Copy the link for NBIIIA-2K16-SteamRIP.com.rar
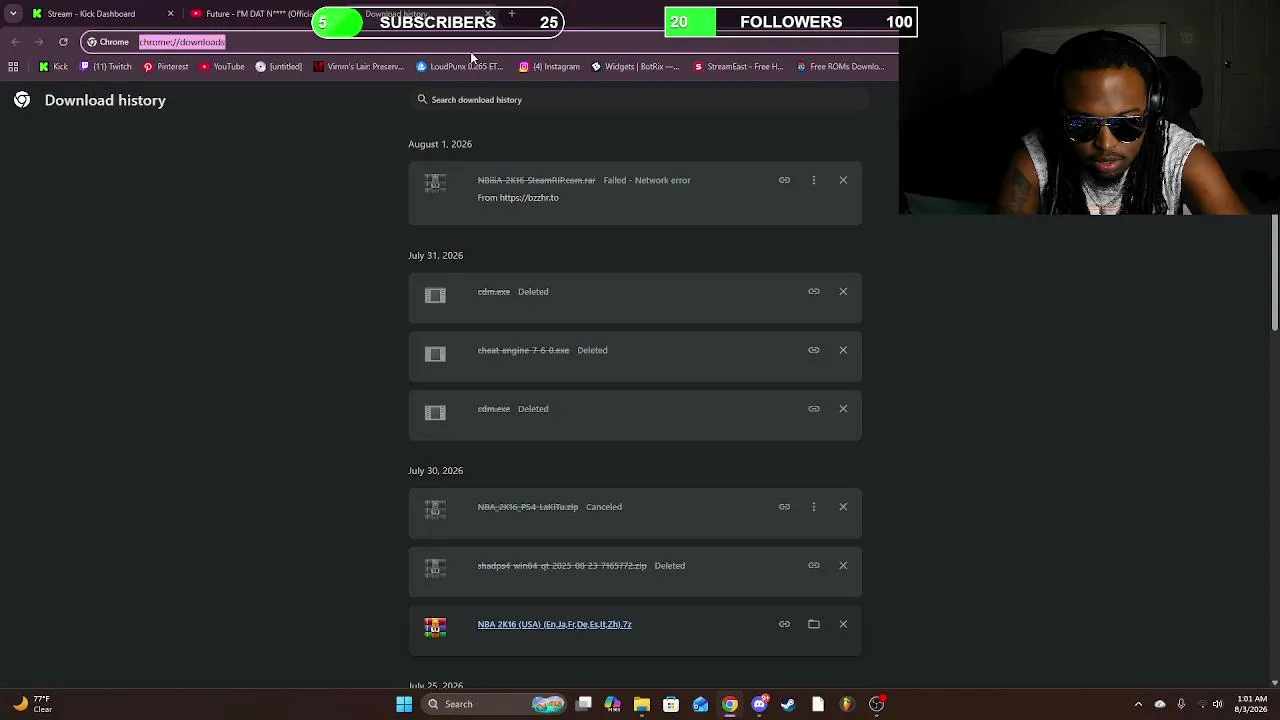 click(x=784, y=180)
